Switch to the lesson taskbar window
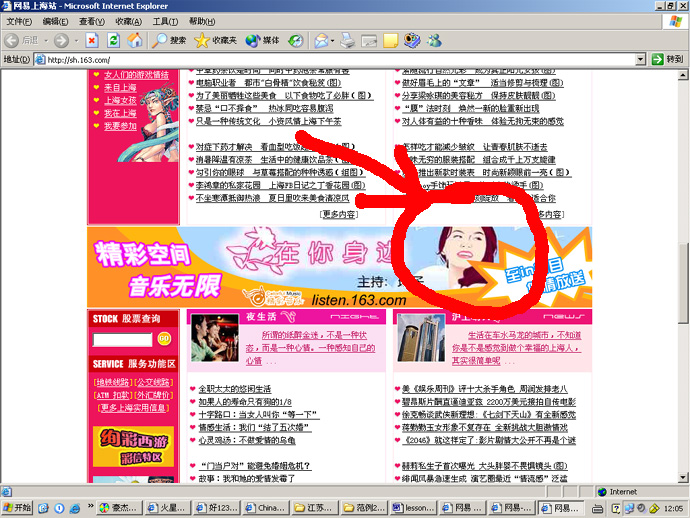Viewport: 690px width, 518px height. coord(414,508)
